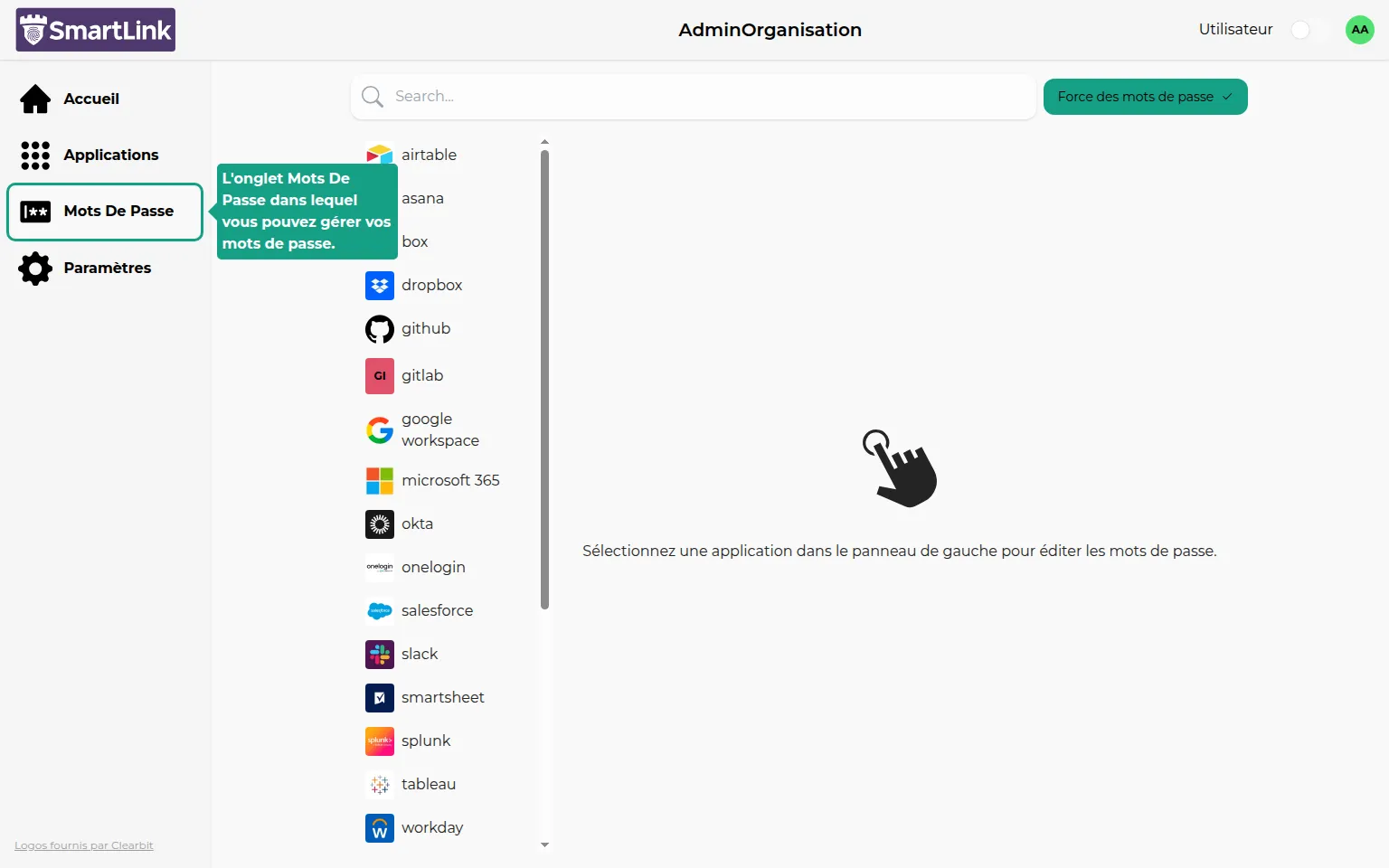Click the AA user avatar

(x=1359, y=29)
